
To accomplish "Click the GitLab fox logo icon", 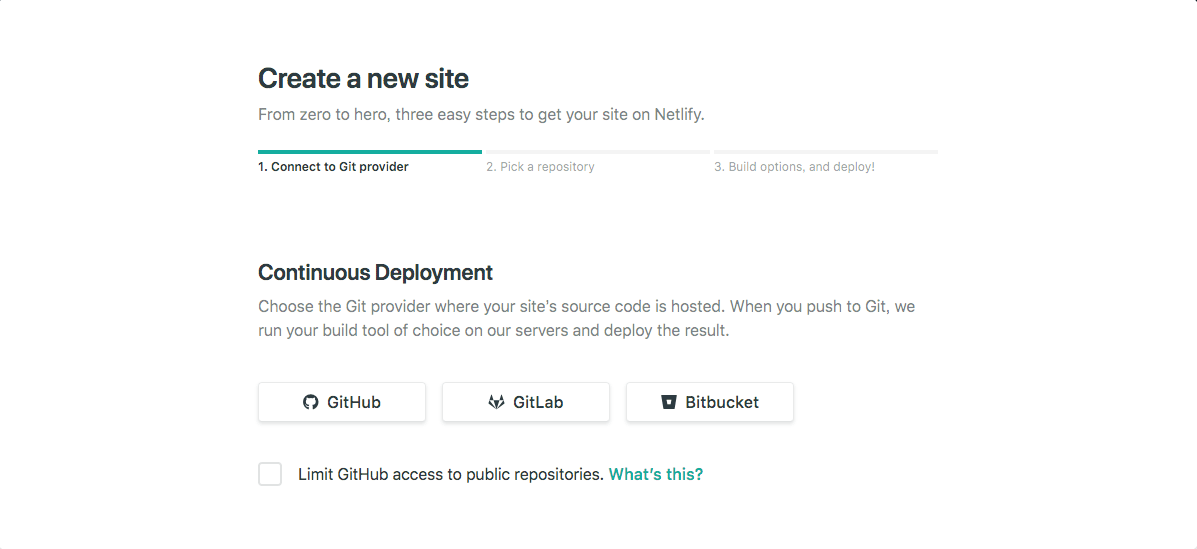I will point(496,402).
